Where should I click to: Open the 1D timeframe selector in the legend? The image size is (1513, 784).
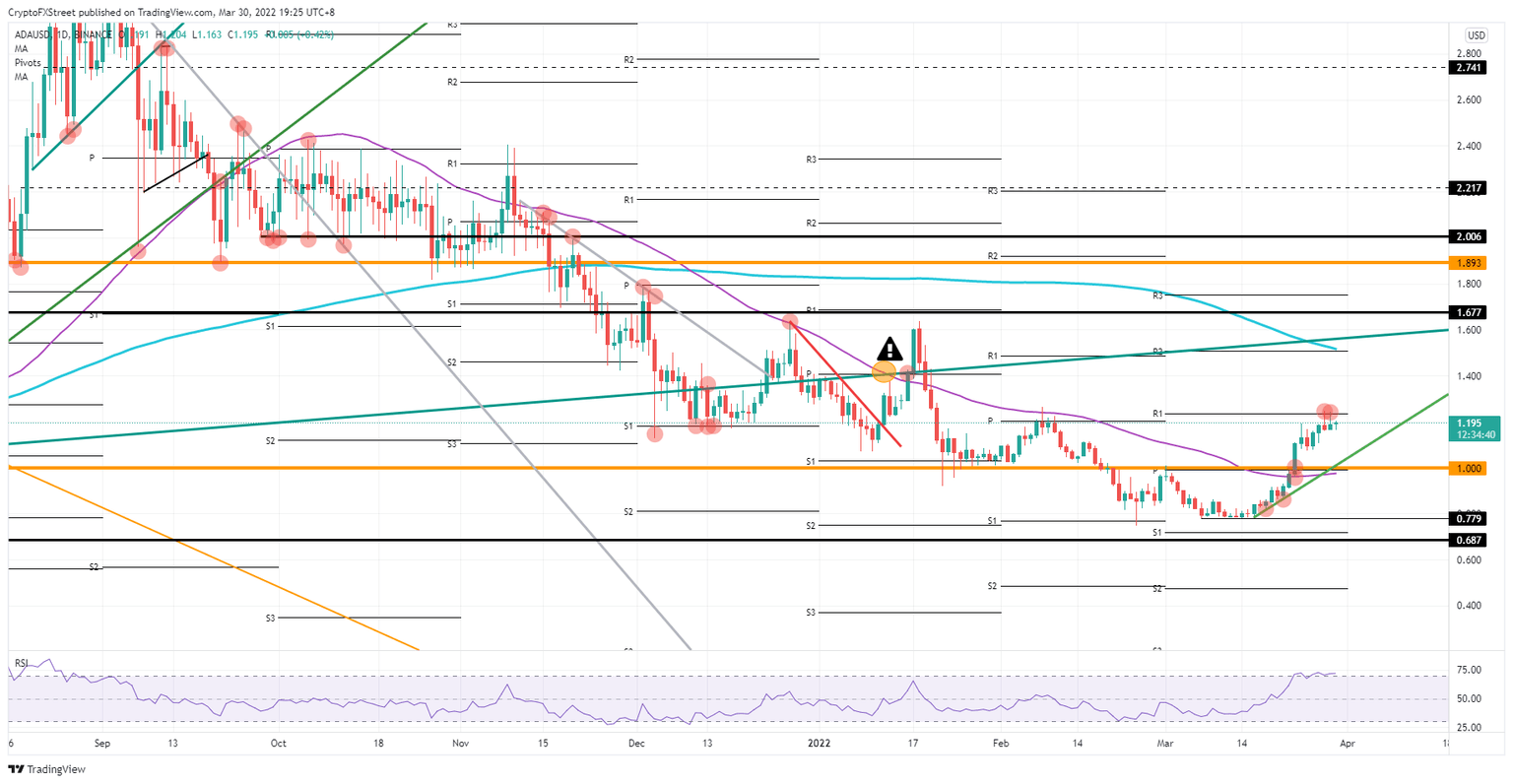pos(62,33)
